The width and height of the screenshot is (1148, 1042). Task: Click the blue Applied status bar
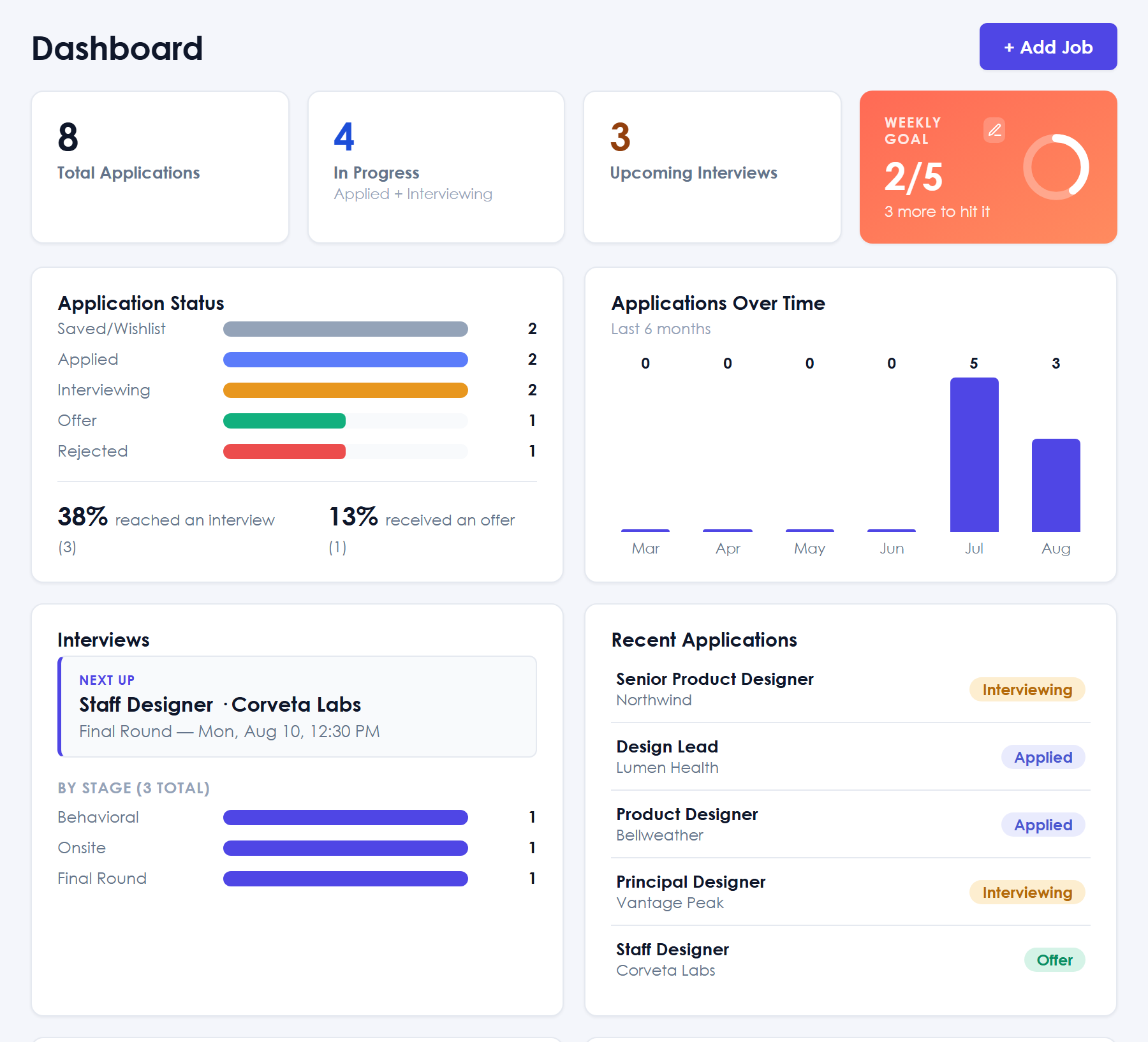(346, 360)
